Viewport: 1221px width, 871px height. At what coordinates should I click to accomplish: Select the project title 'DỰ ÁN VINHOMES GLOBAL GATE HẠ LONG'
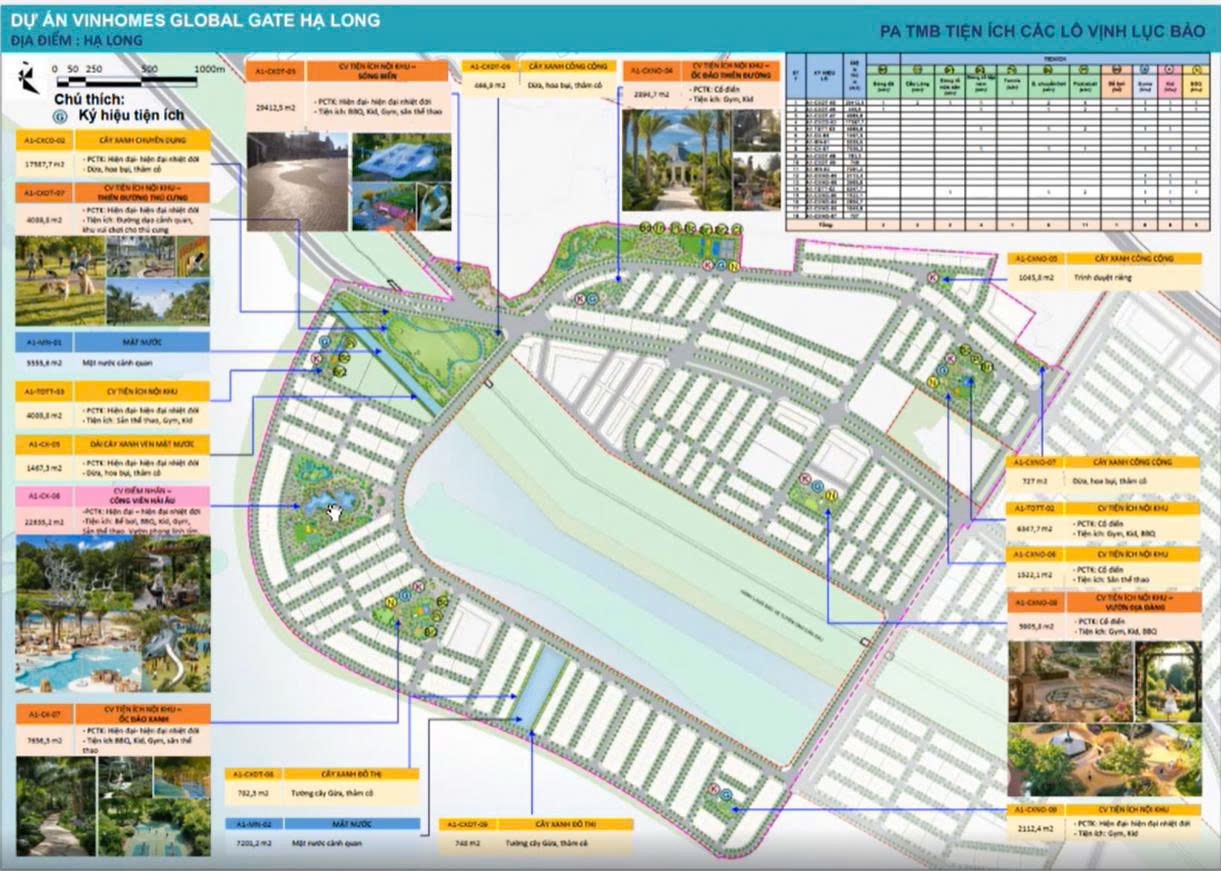(196, 20)
